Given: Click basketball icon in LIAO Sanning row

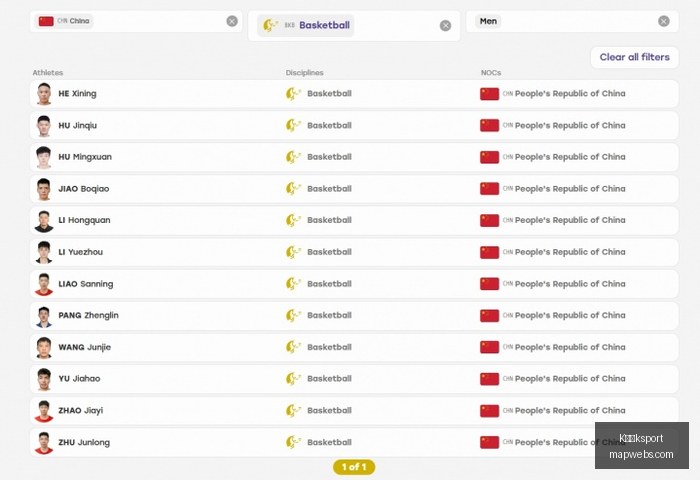Looking at the screenshot, I should point(293,284).
